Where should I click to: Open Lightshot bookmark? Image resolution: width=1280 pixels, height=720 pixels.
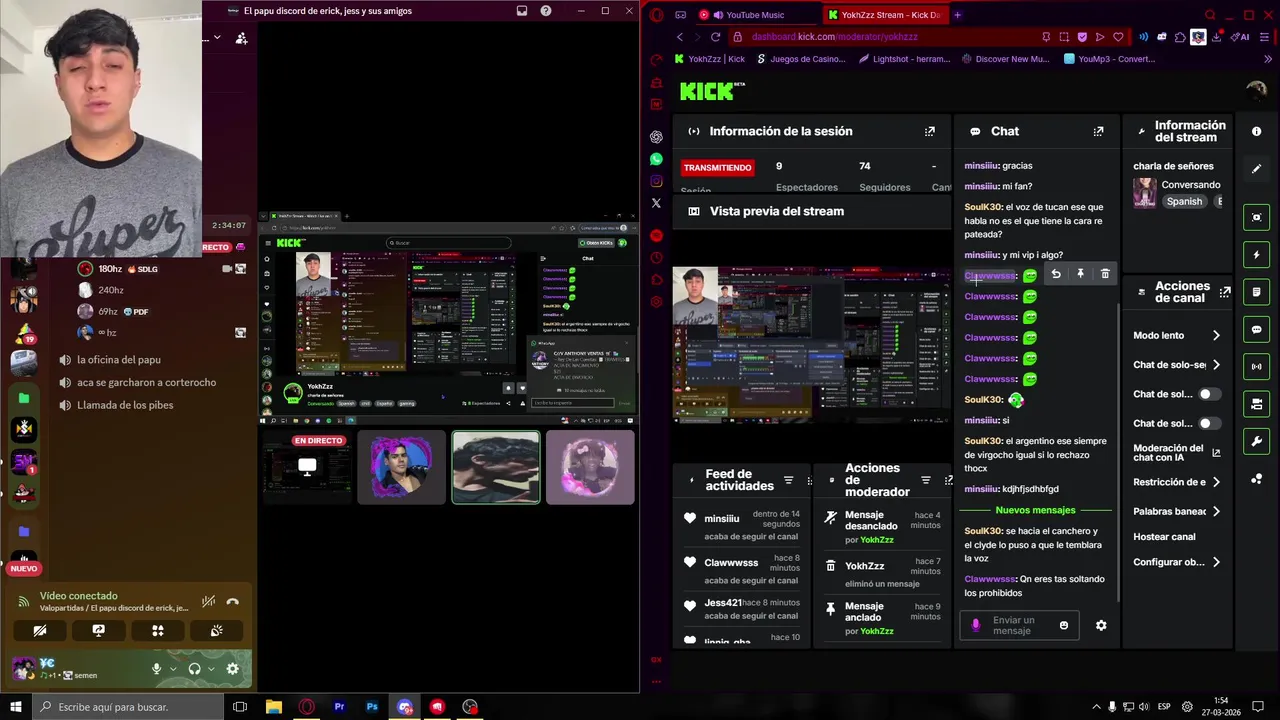[904, 59]
